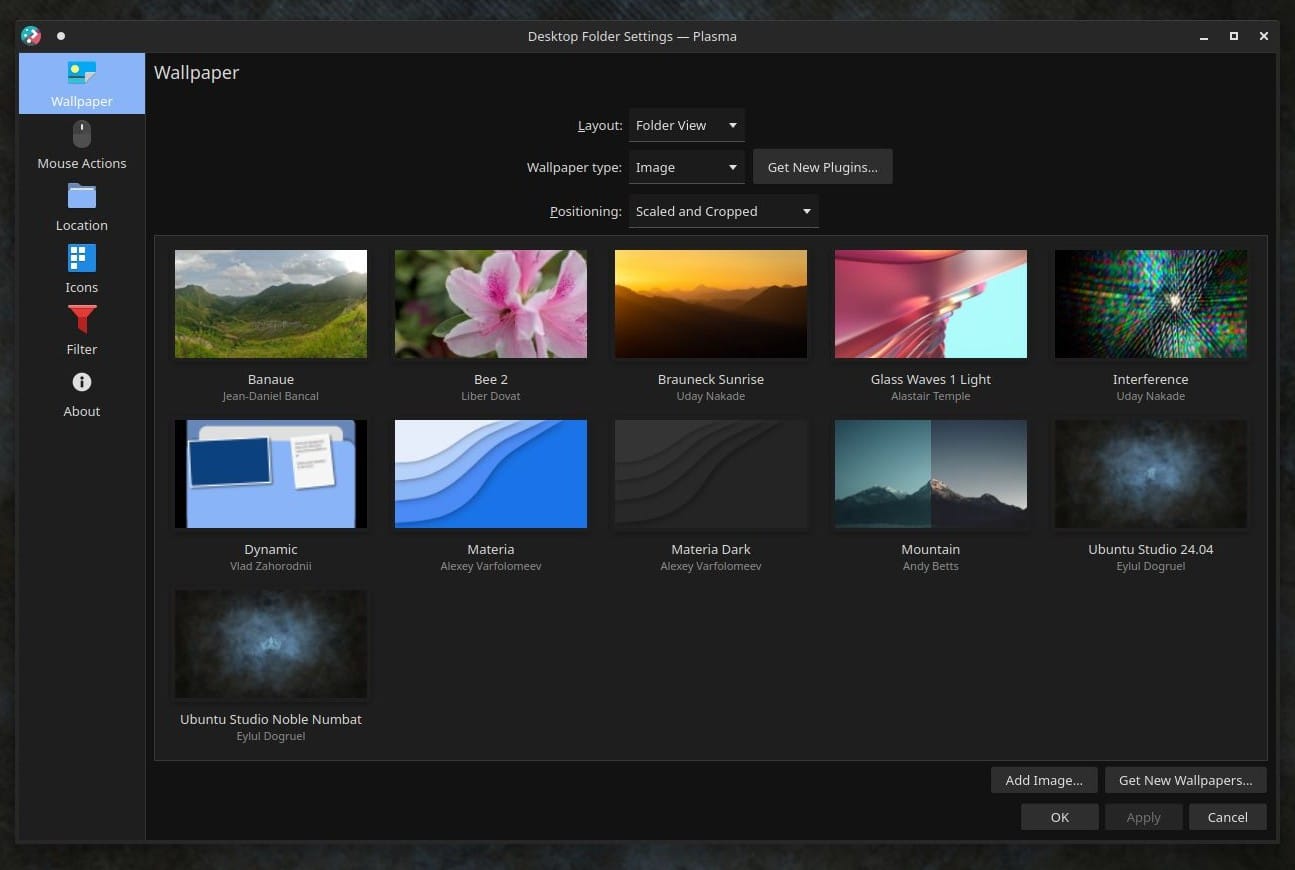Cancel the settings dialog

1227,817
